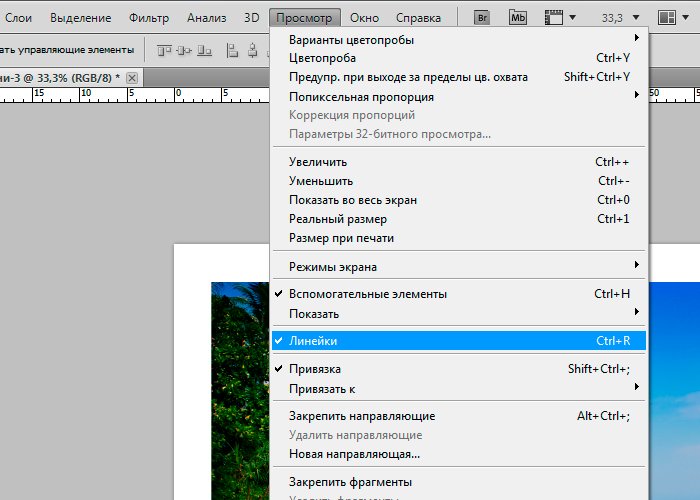This screenshot has height=500, width=700.
Task: Open the 33,3 zoom level dropdown
Action: (x=611, y=18)
